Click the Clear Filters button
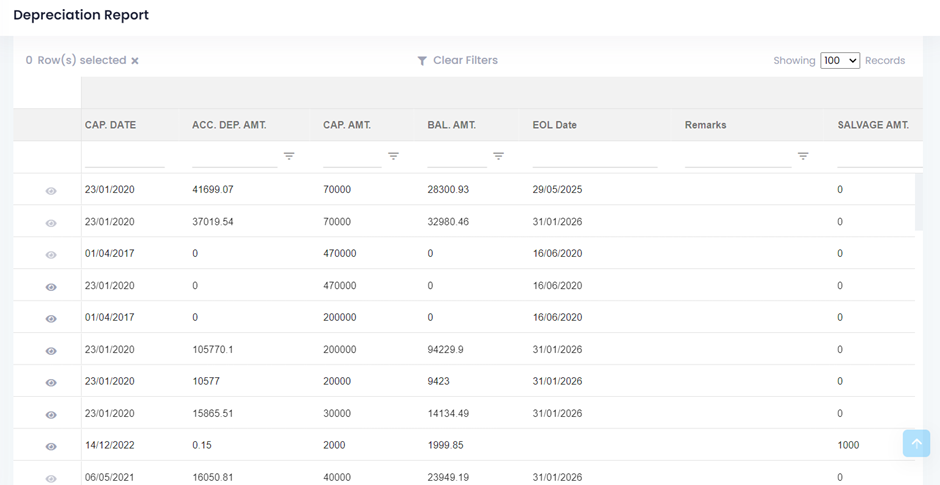 click(x=457, y=61)
